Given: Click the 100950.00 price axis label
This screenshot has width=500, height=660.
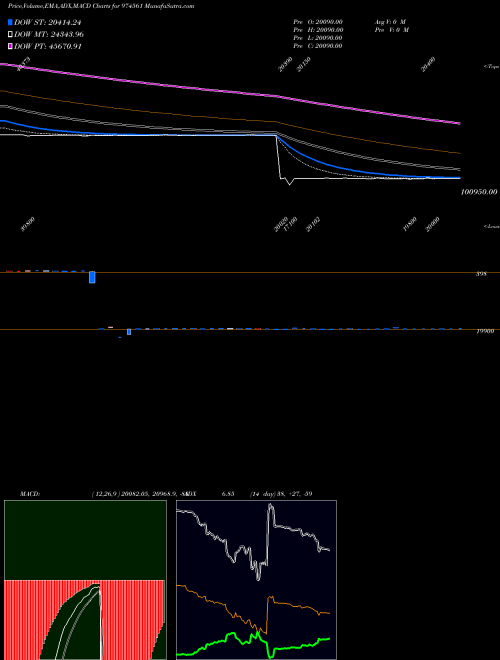Looking at the screenshot, I should 479,192.
